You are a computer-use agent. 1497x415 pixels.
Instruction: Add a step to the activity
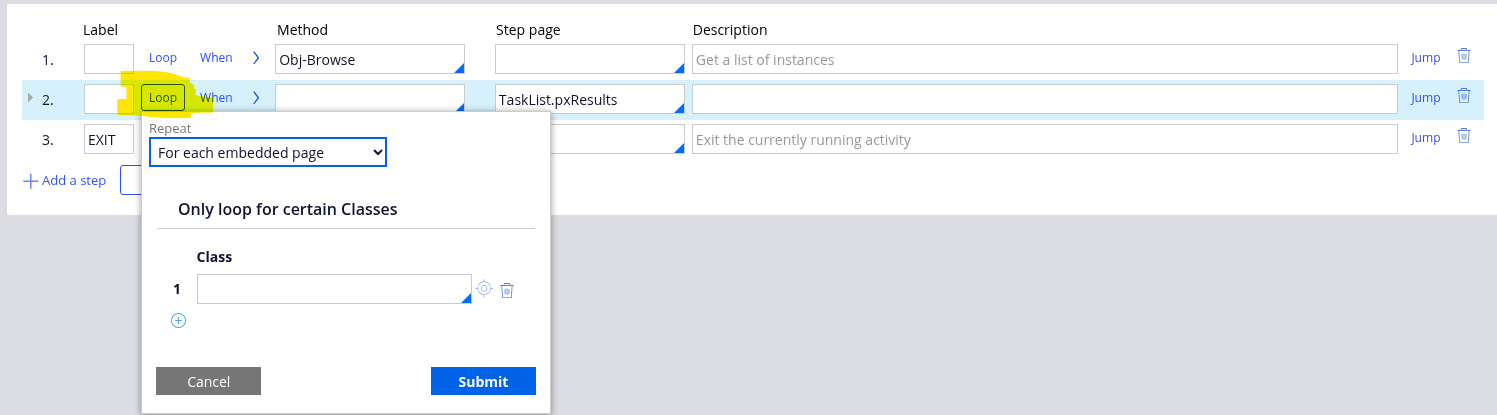(x=64, y=181)
